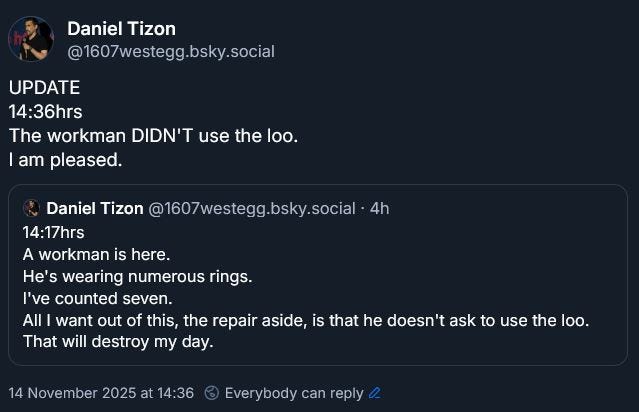
Task: Open the bold Daniel Tizon name at top
Action: 121,28
